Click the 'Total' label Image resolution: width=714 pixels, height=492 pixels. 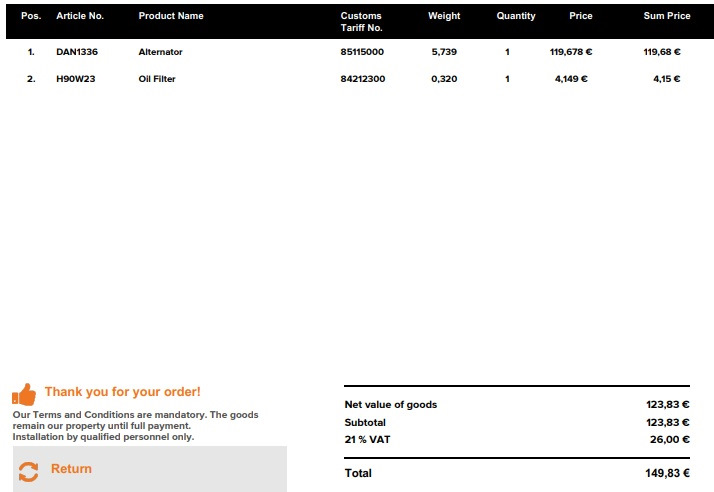point(358,473)
